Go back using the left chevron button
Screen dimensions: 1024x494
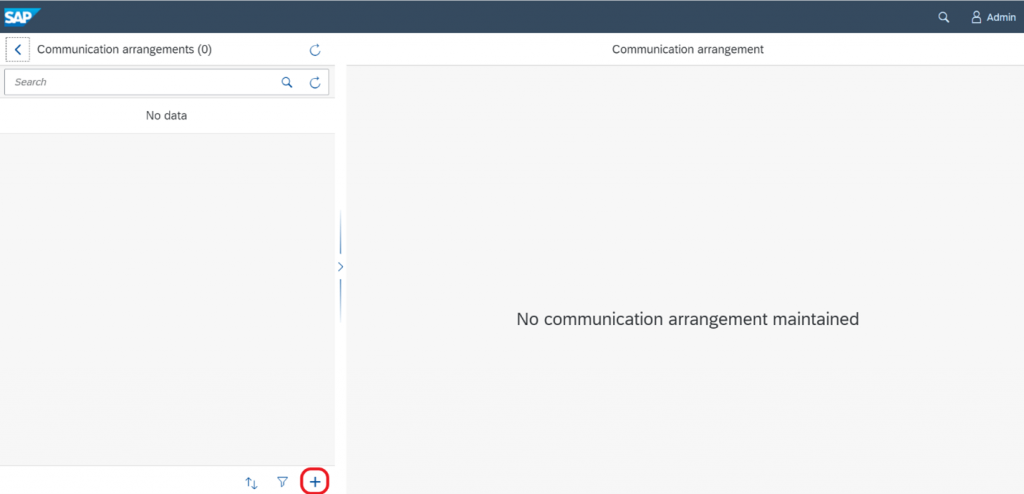click(x=18, y=50)
